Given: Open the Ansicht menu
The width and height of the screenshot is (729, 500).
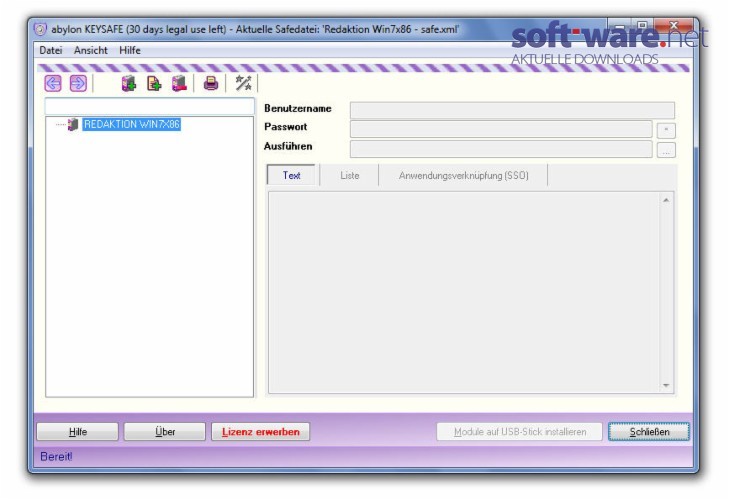Looking at the screenshot, I should 91,50.
